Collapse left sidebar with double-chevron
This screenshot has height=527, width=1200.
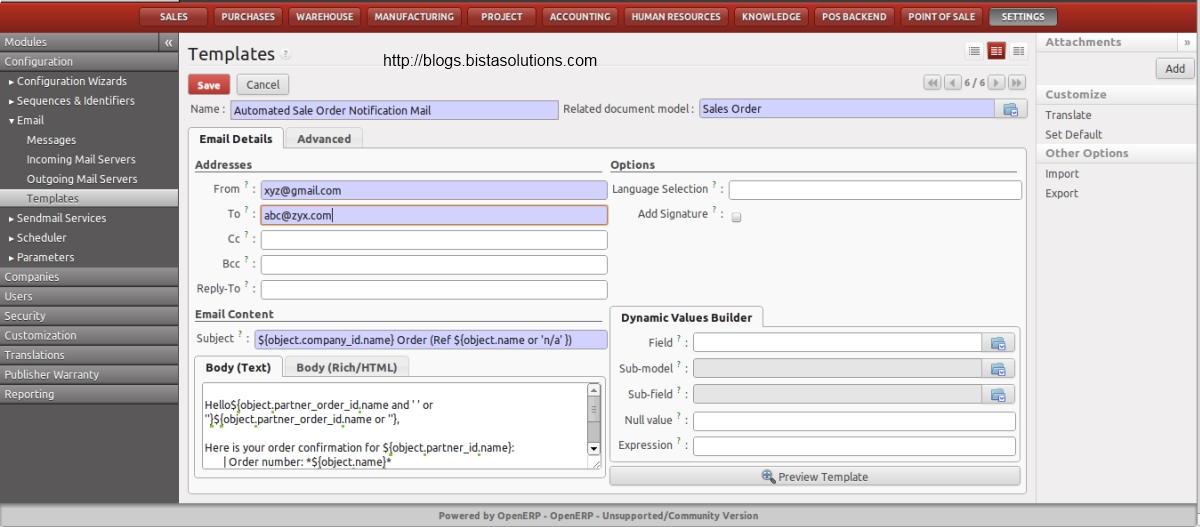[168, 43]
